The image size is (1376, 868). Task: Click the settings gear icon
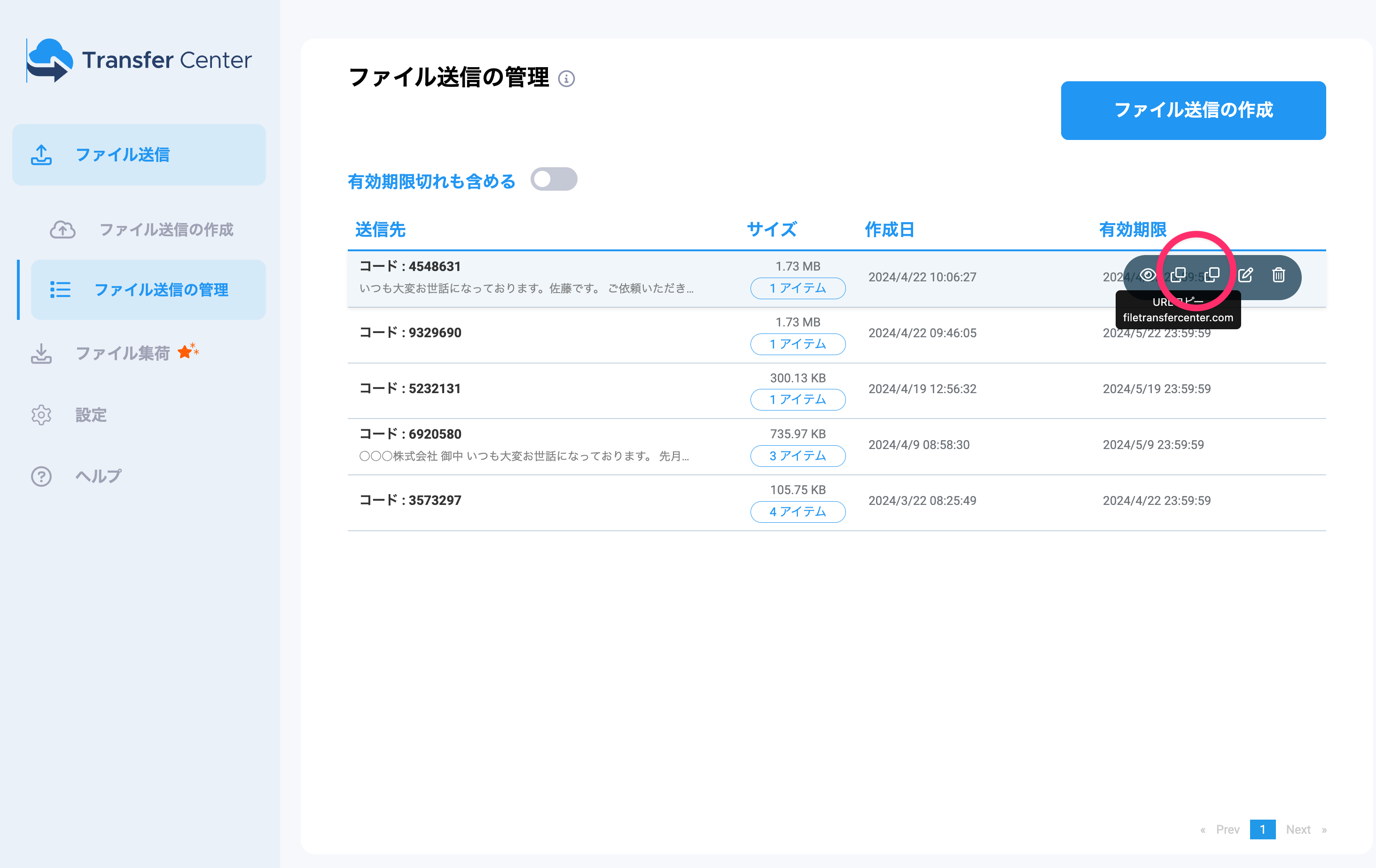tap(40, 415)
